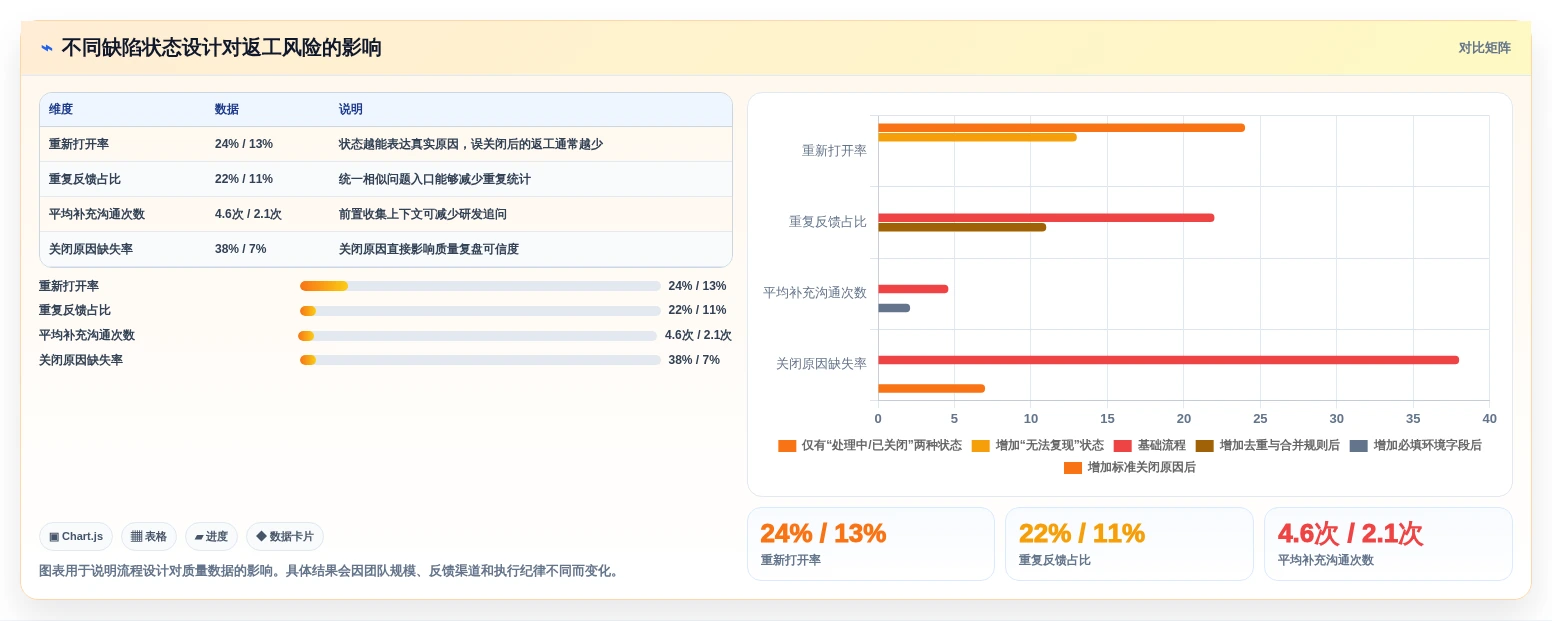Click the 22% / 11% table cell

click(x=244, y=179)
